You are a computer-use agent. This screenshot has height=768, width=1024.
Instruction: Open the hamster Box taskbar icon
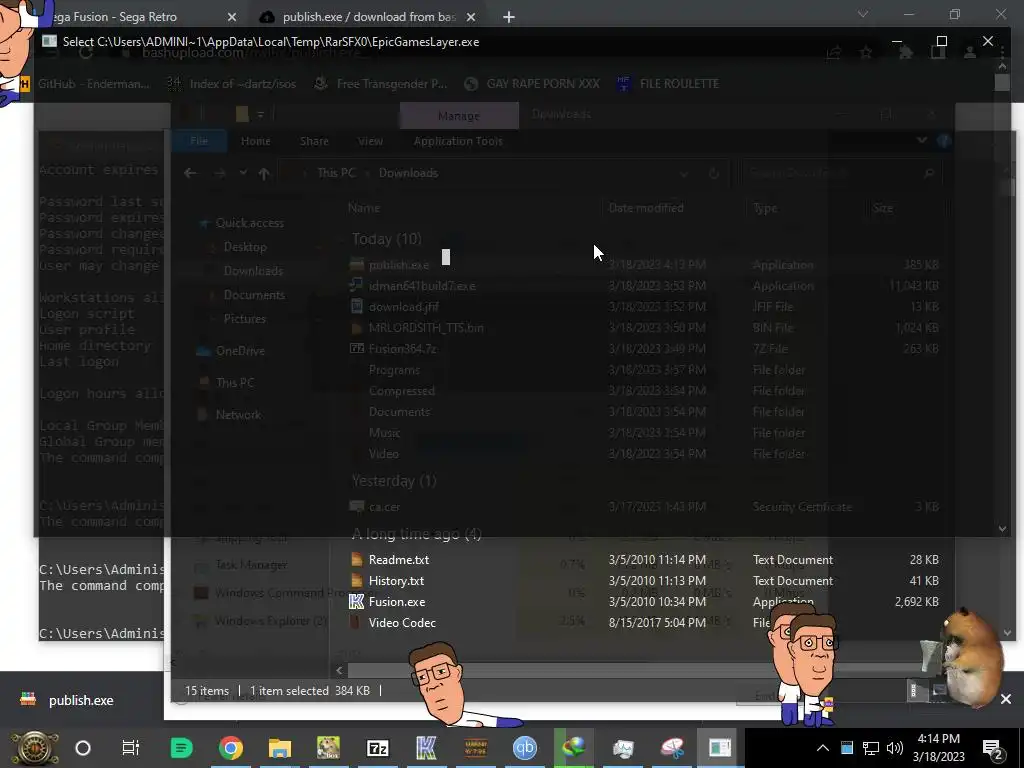click(328, 748)
